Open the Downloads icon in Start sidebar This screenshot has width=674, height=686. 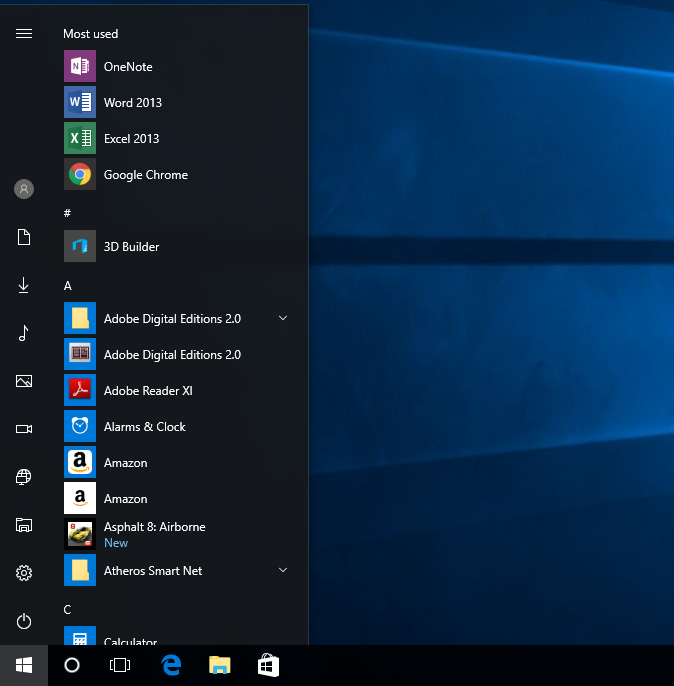[x=24, y=285]
